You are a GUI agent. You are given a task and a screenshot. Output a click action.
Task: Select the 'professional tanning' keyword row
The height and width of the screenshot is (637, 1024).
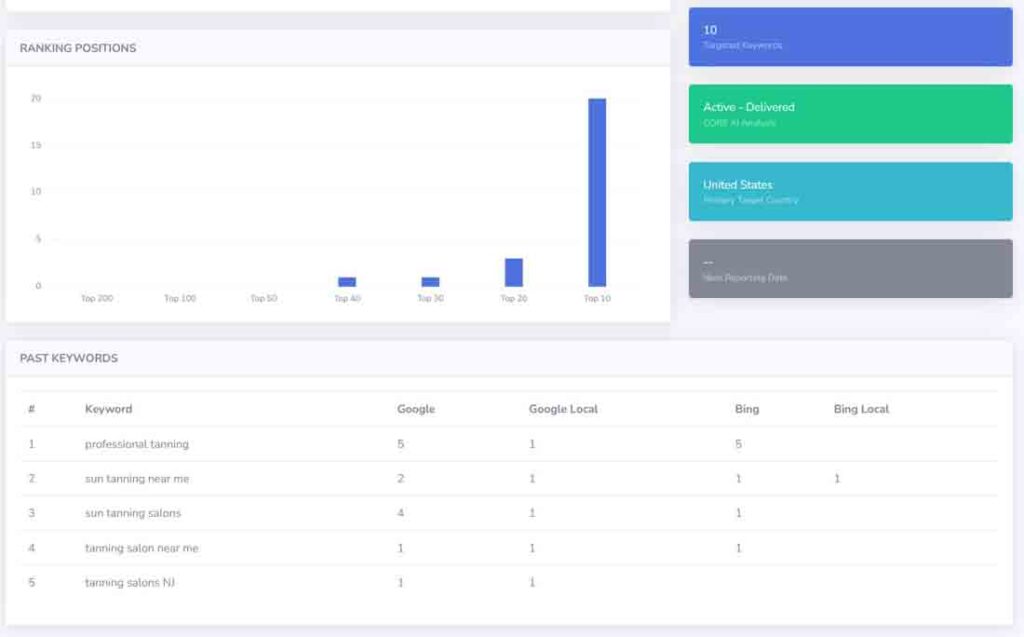click(137, 444)
